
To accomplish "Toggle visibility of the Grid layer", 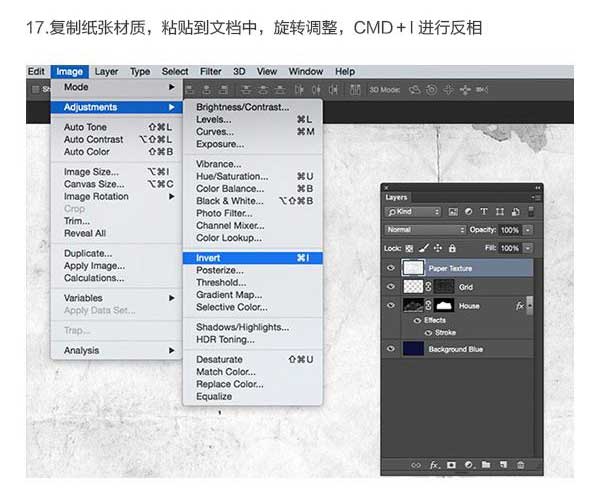I will click(391, 286).
